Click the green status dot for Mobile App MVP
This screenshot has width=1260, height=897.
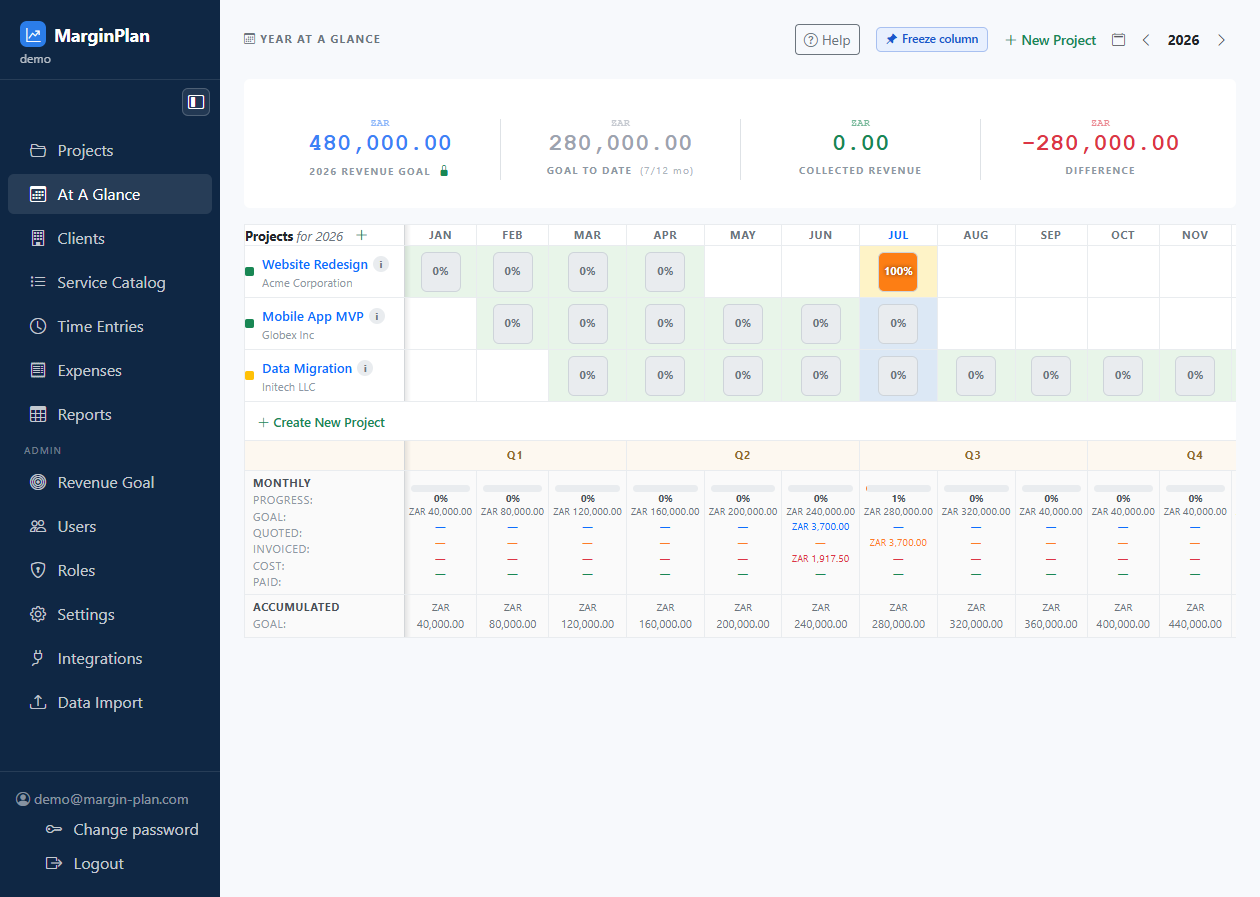[250, 324]
